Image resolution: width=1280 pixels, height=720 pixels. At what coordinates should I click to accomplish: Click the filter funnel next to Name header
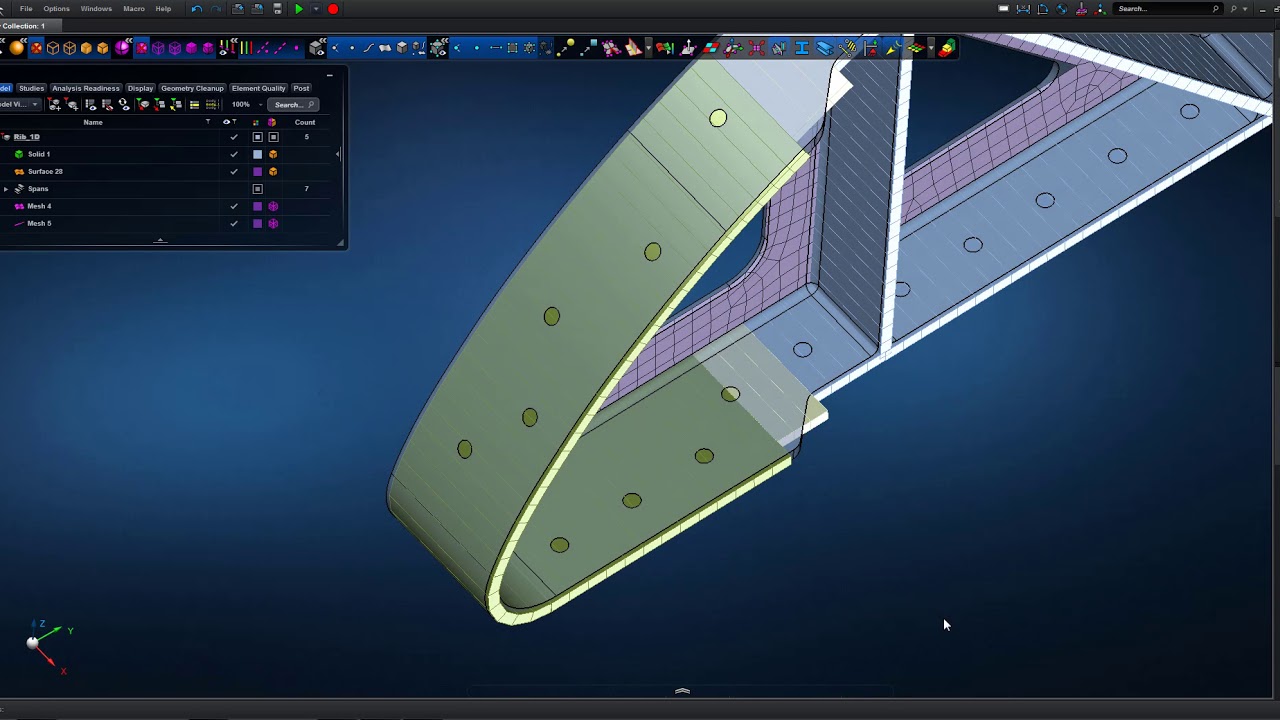click(208, 122)
